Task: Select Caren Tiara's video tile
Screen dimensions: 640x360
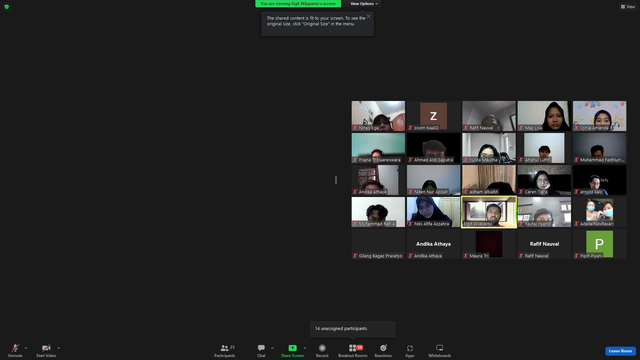Action: (544, 180)
